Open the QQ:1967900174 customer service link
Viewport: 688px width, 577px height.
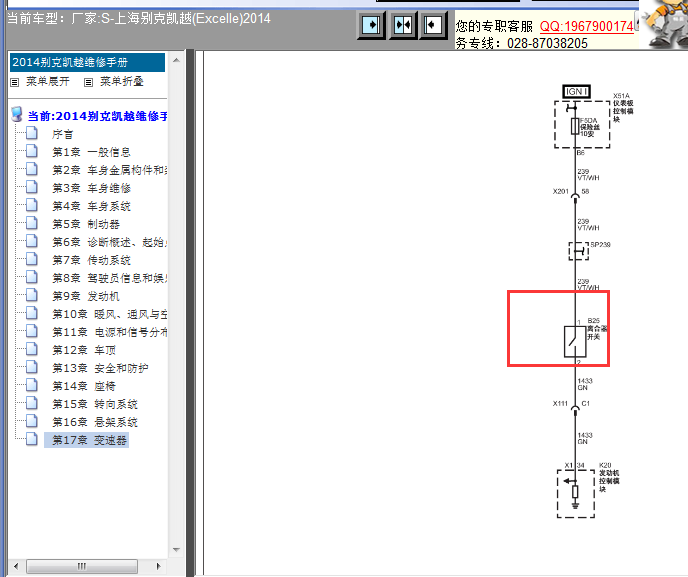pyautogui.click(x=587, y=26)
